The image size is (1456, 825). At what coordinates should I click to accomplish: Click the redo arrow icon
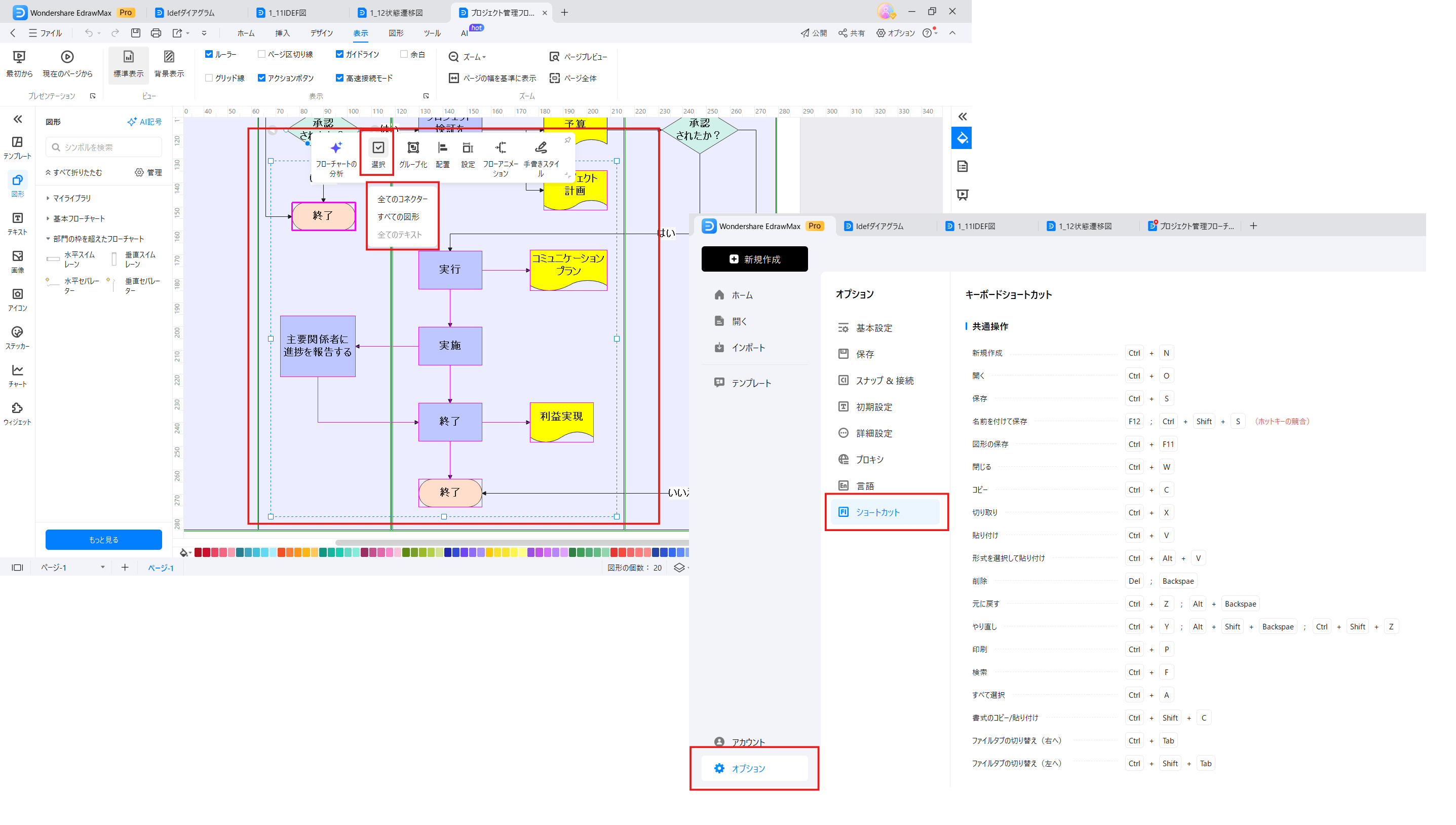tap(115, 33)
